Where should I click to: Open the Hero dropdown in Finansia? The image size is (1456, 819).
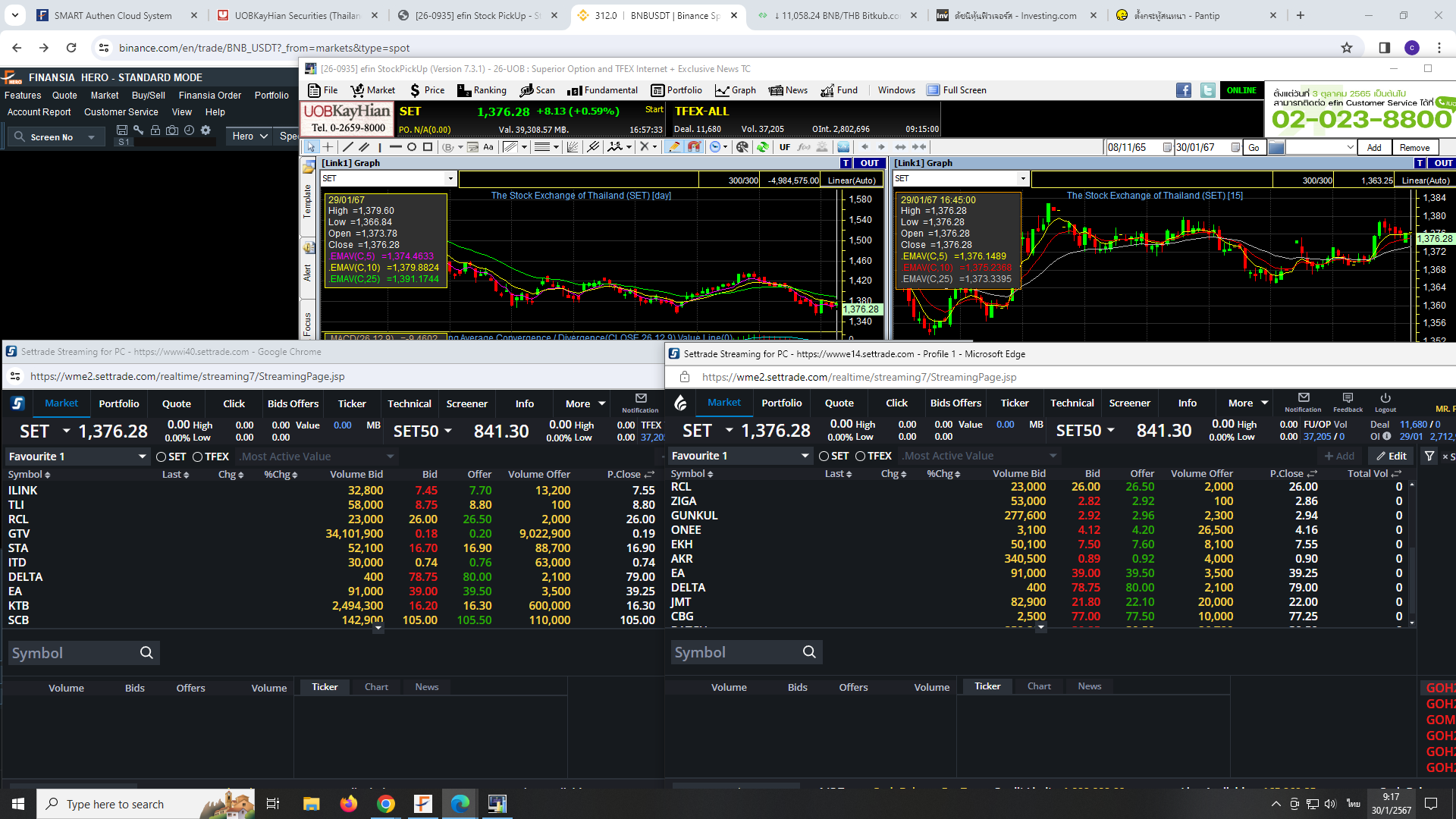point(250,136)
